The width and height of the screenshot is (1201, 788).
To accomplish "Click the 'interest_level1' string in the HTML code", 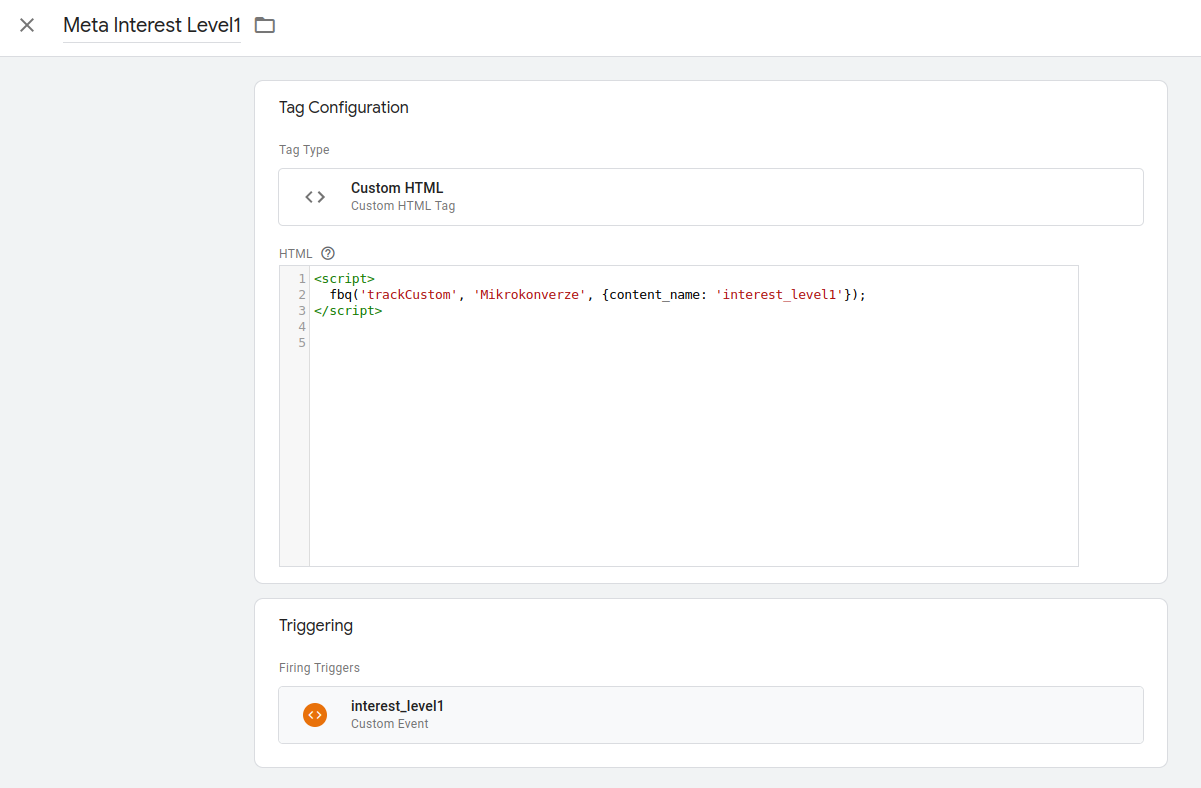I will 779,295.
